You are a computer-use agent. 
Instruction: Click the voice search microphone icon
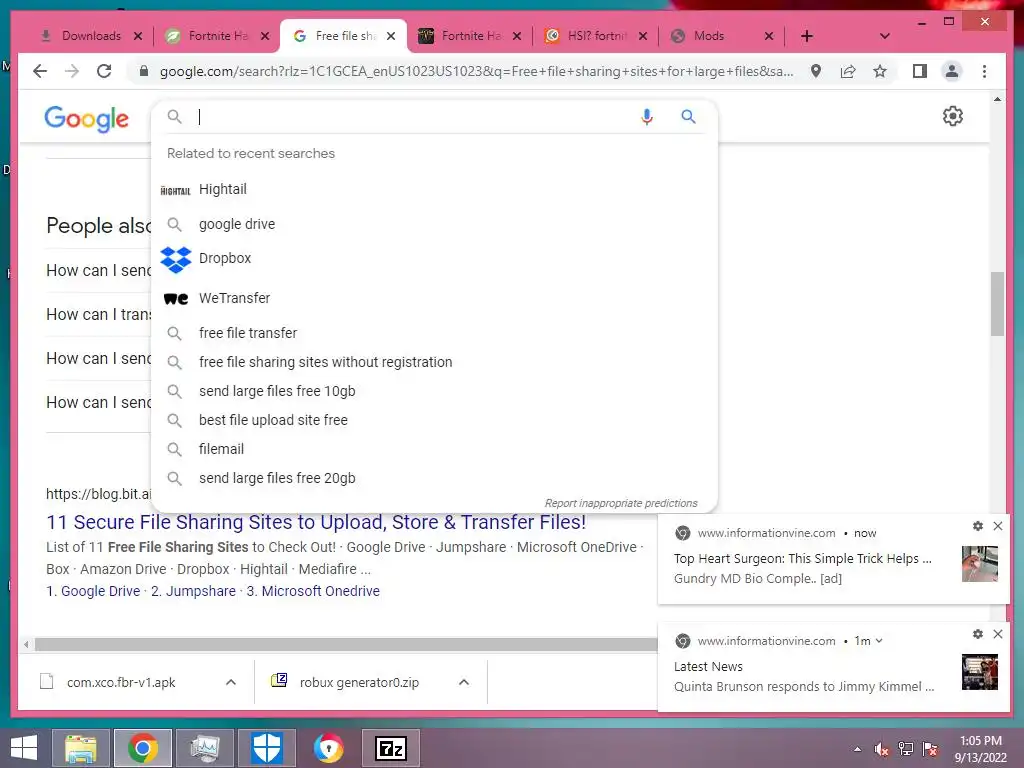[x=647, y=117]
